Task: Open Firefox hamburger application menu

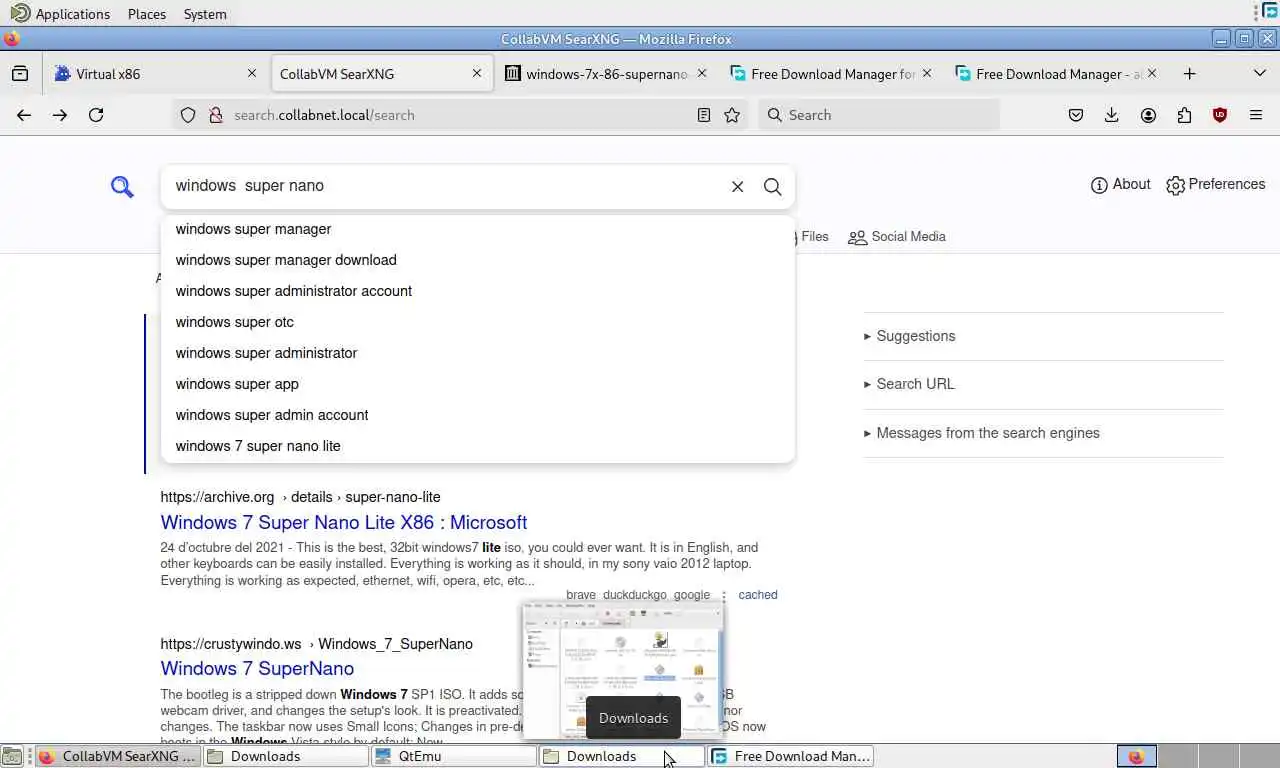Action: pos(1256,115)
